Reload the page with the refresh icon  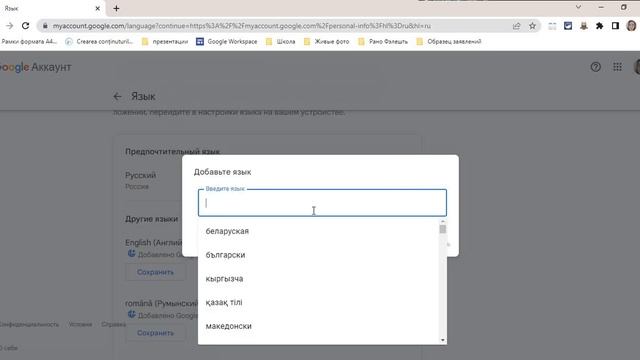(25, 26)
